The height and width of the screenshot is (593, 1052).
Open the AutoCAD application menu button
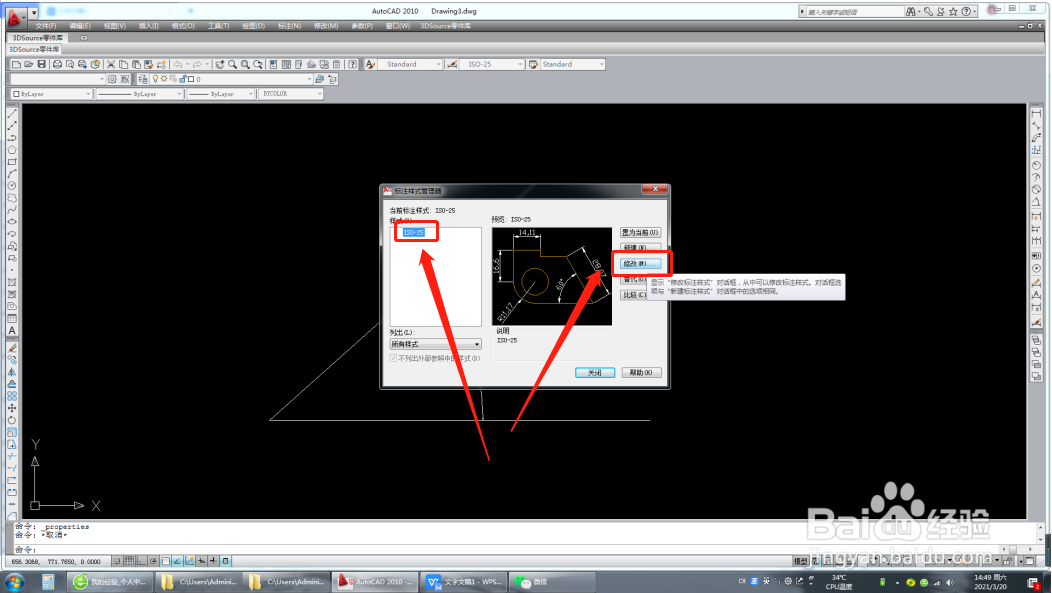coord(15,16)
